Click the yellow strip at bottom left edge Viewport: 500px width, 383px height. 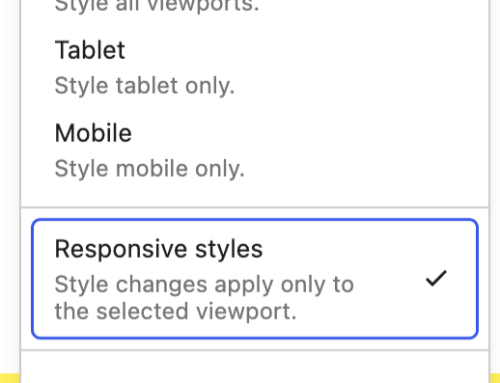tap(10, 378)
